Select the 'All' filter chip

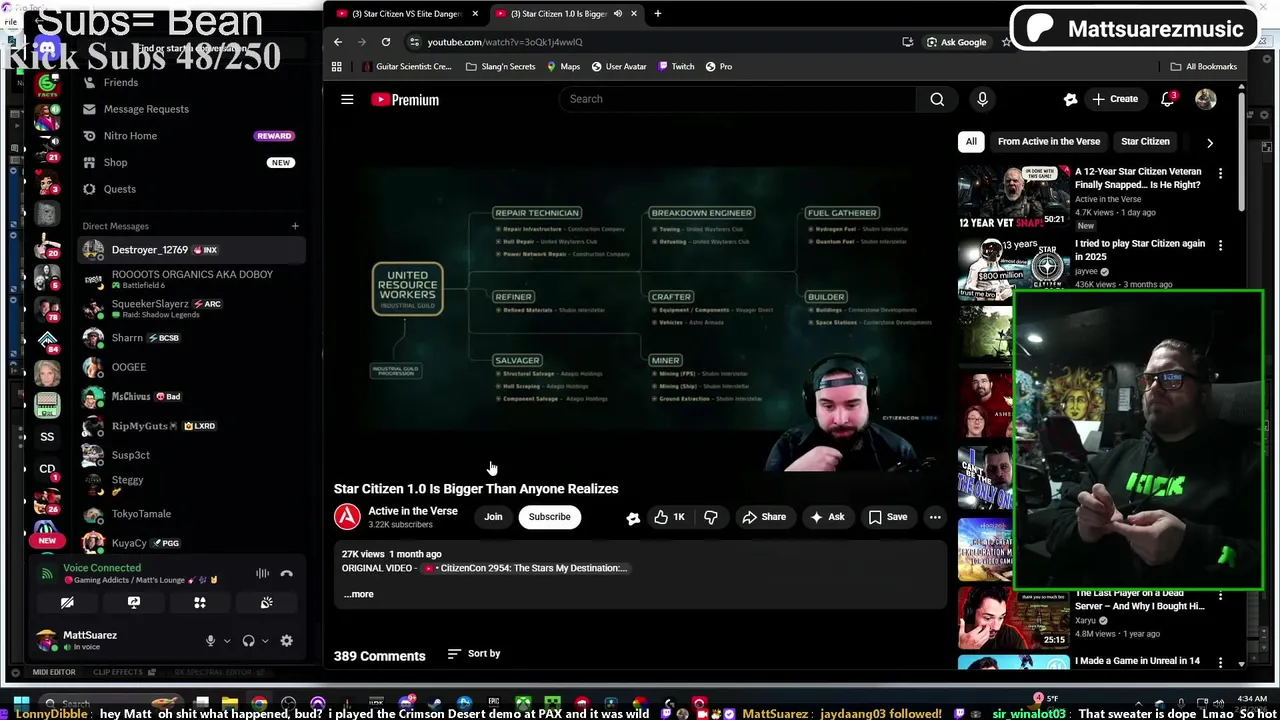pyautogui.click(x=971, y=142)
